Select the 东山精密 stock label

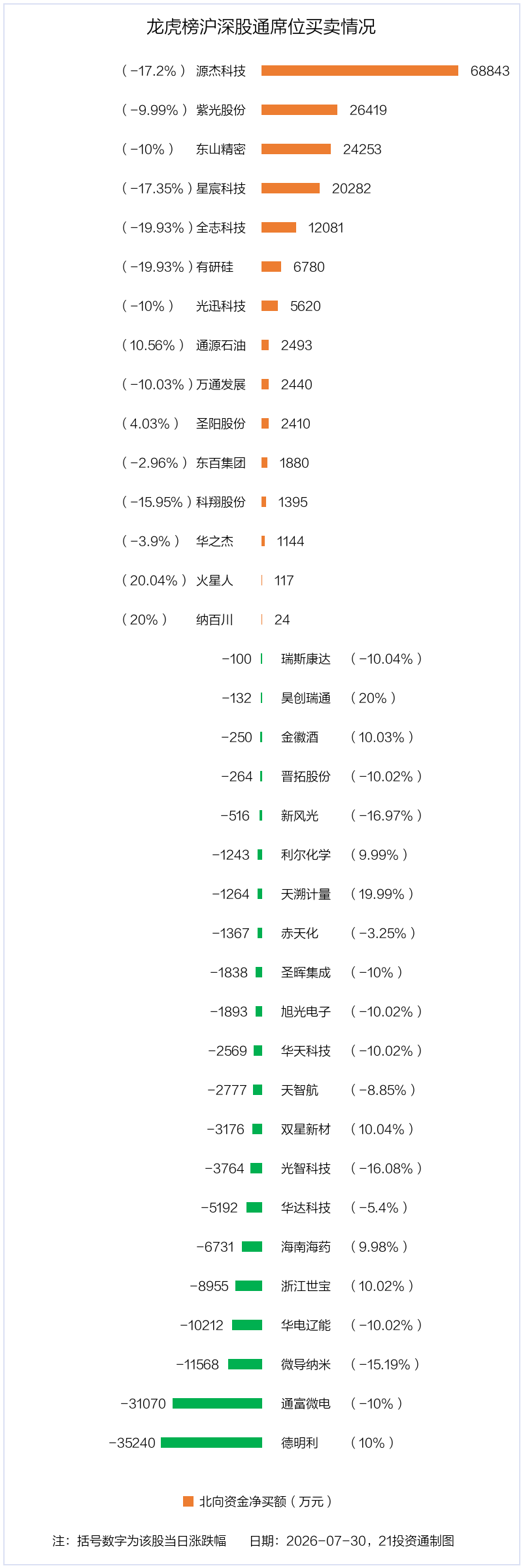221,150
